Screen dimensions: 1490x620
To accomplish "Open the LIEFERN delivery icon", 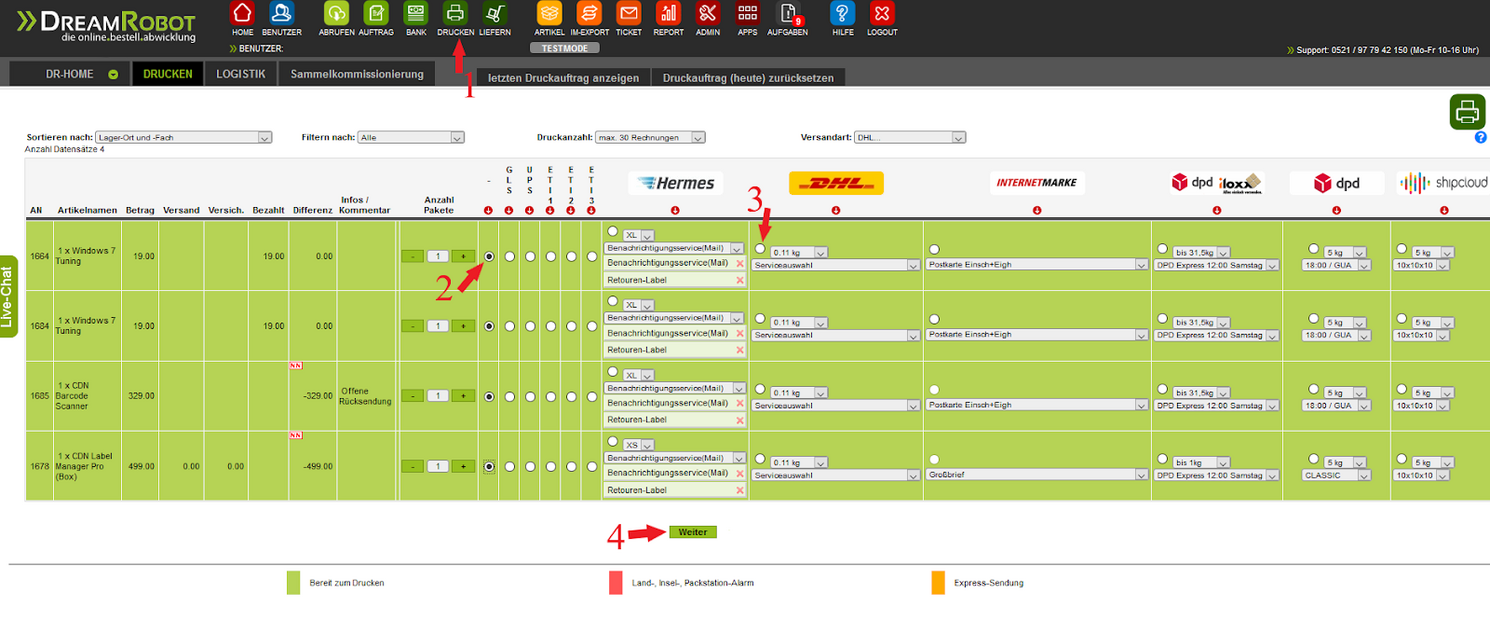I will 495,13.
